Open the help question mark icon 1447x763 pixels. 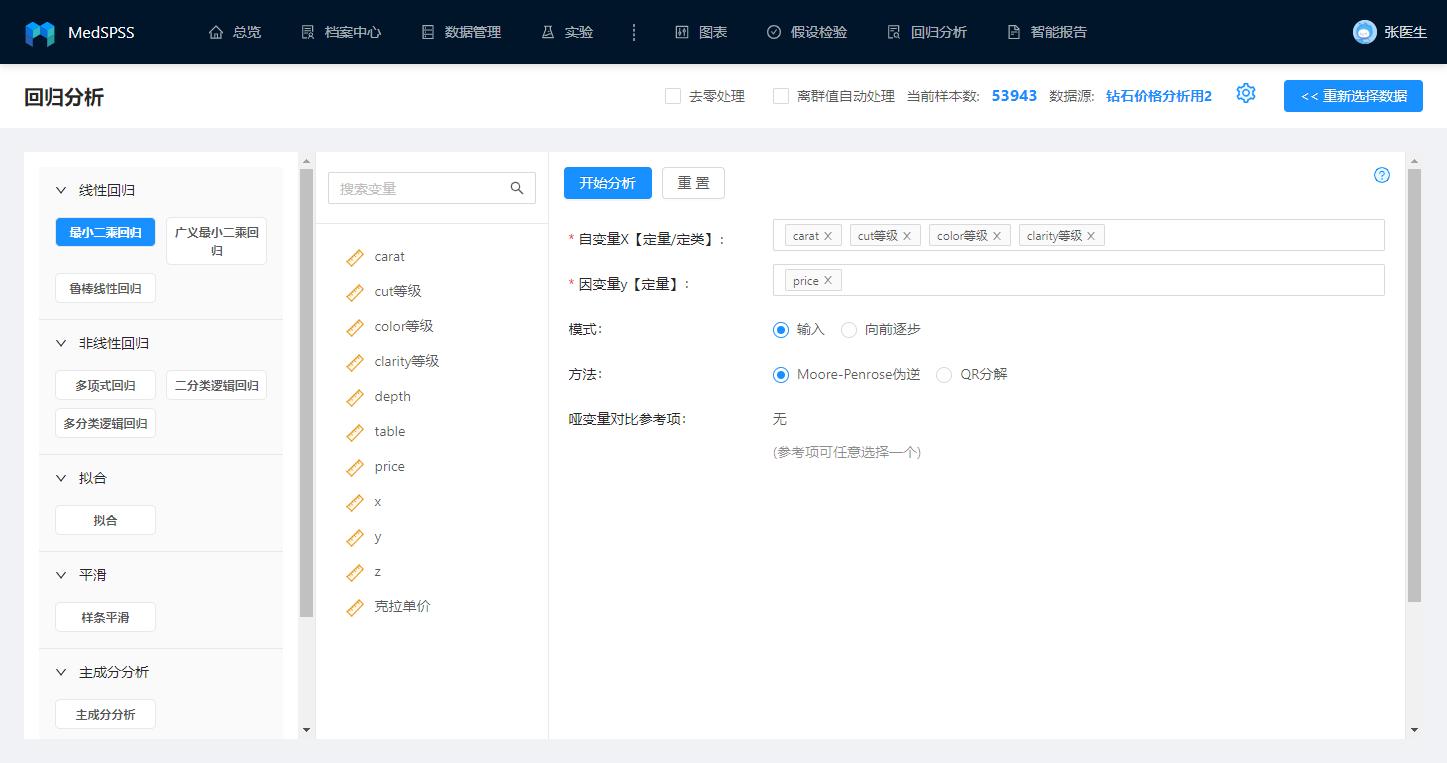tap(1381, 174)
